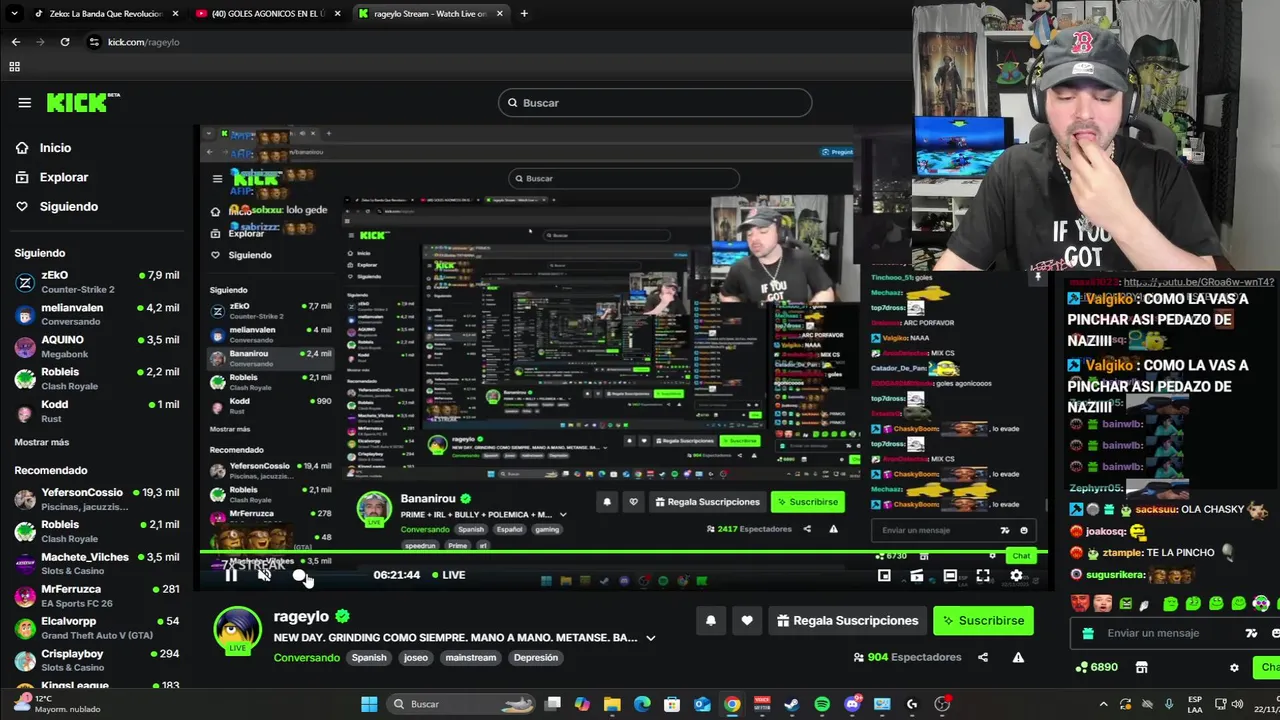Expand stream title with chevron
Screen dimensions: 1280x720
[651, 638]
